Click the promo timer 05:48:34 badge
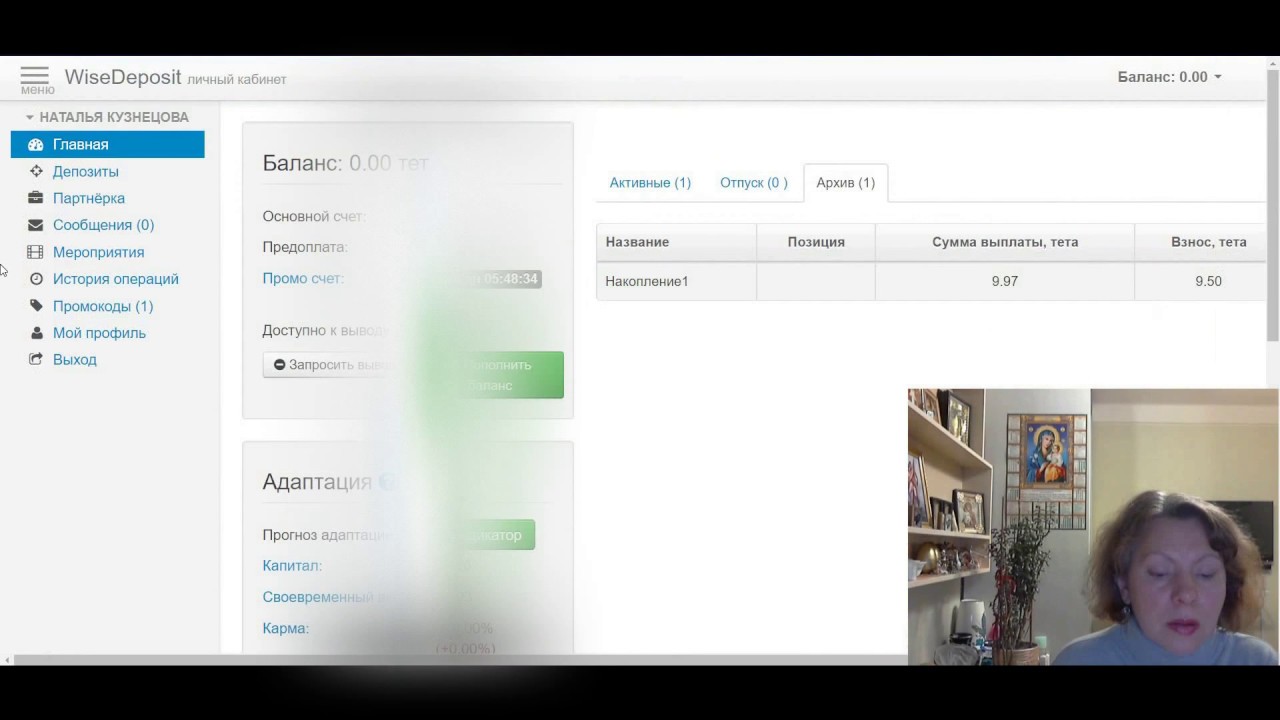 [508, 279]
